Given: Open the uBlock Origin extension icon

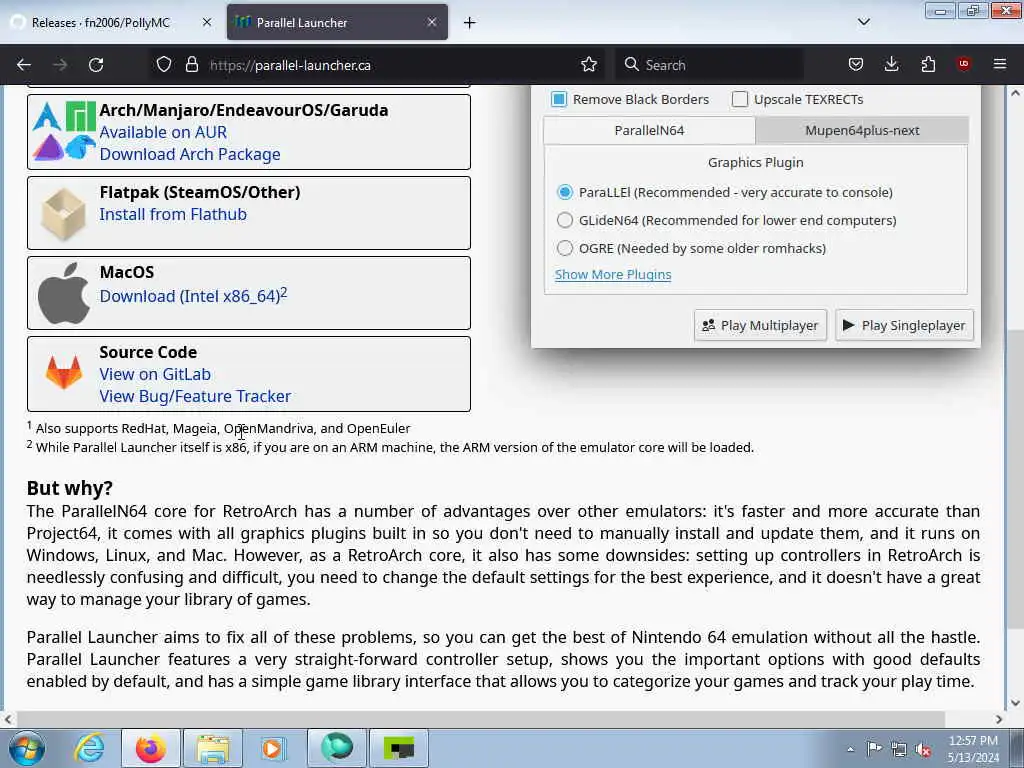Looking at the screenshot, I should (x=963, y=64).
